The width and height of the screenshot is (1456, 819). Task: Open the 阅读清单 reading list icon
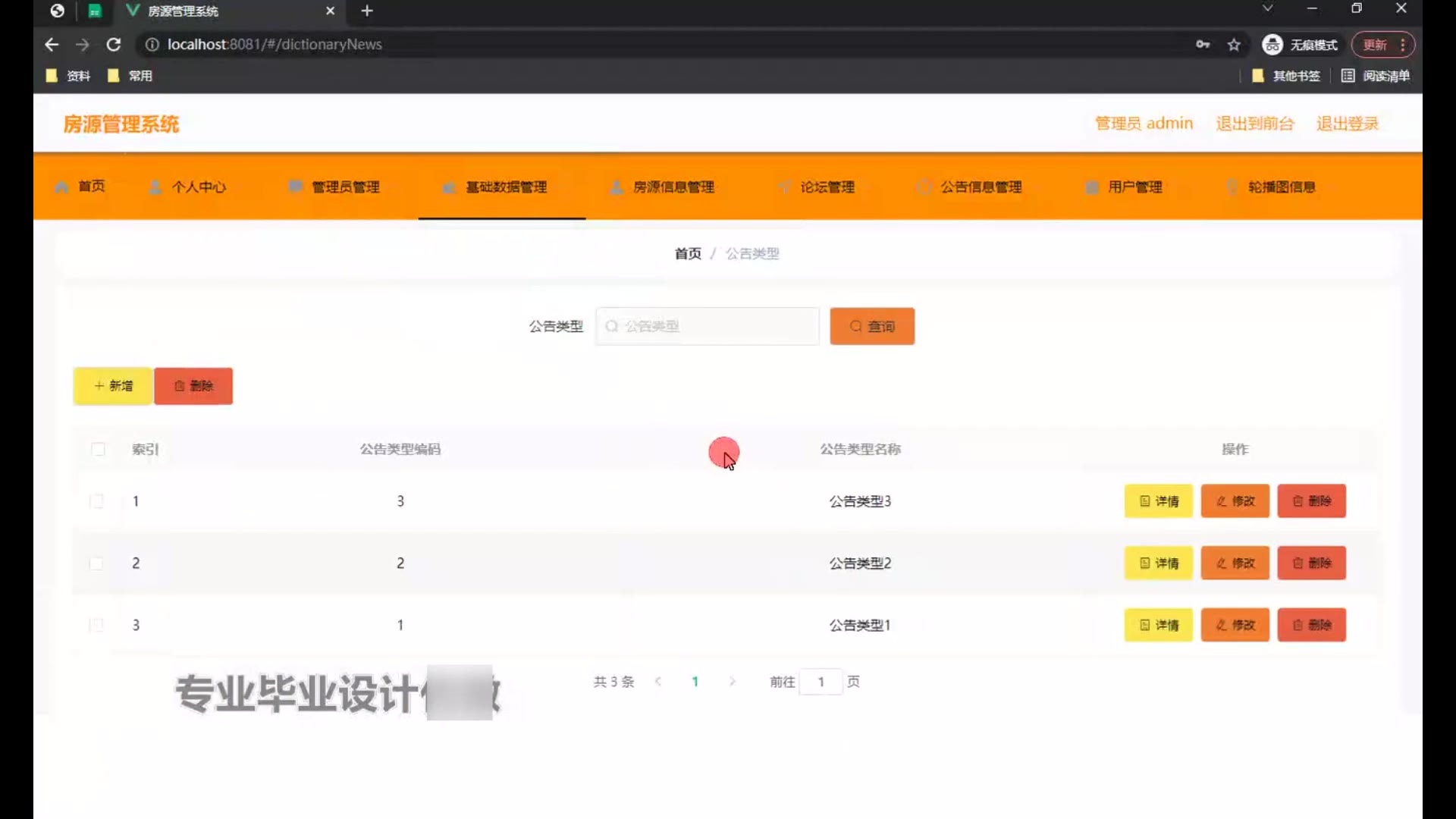[1348, 76]
